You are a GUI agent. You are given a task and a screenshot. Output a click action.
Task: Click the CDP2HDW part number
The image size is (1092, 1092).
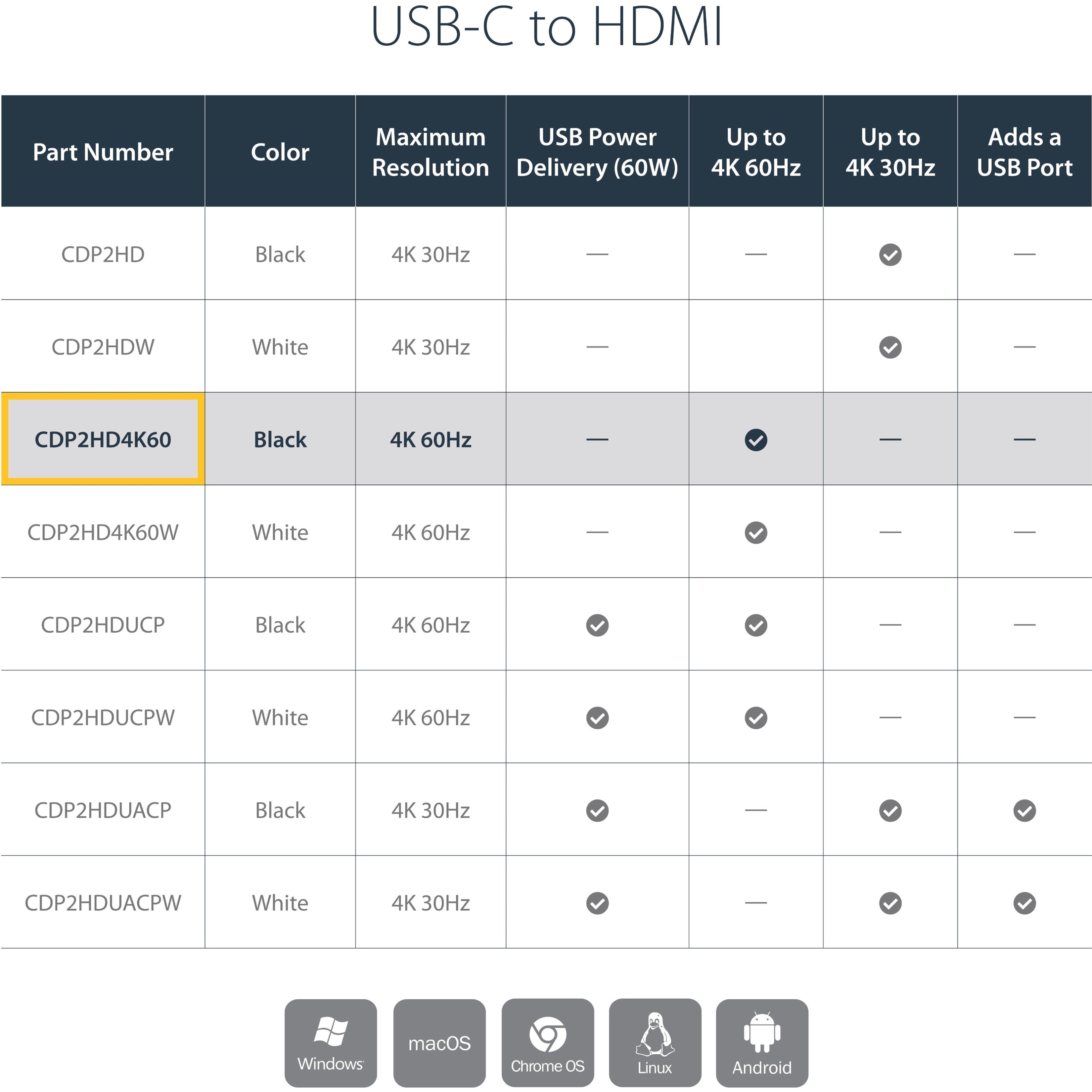coord(103,347)
